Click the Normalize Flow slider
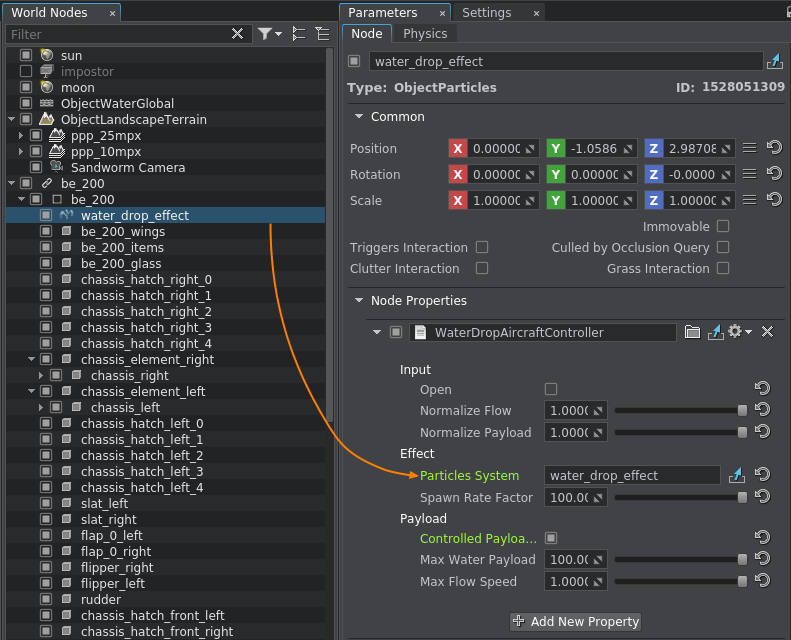The height and width of the screenshot is (640, 791). pyautogui.click(x=680, y=411)
